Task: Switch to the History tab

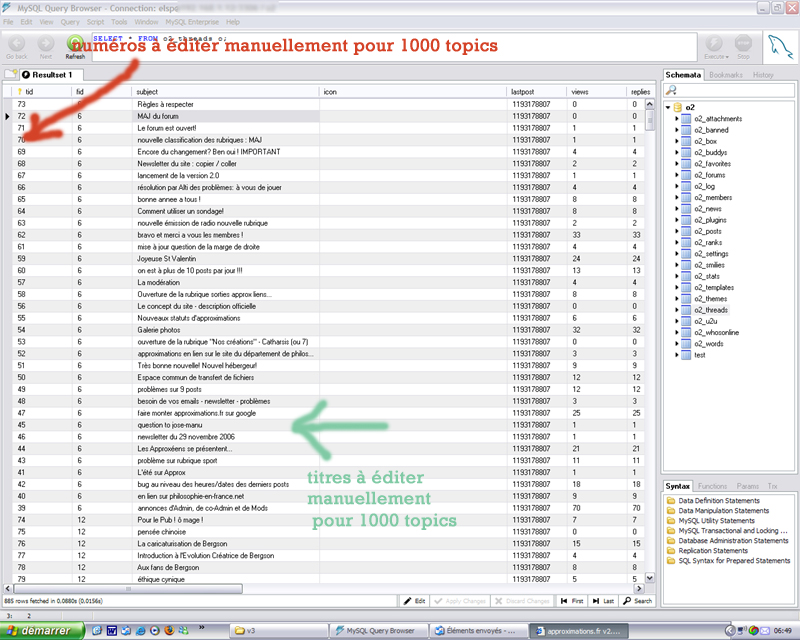Action: tap(763, 75)
